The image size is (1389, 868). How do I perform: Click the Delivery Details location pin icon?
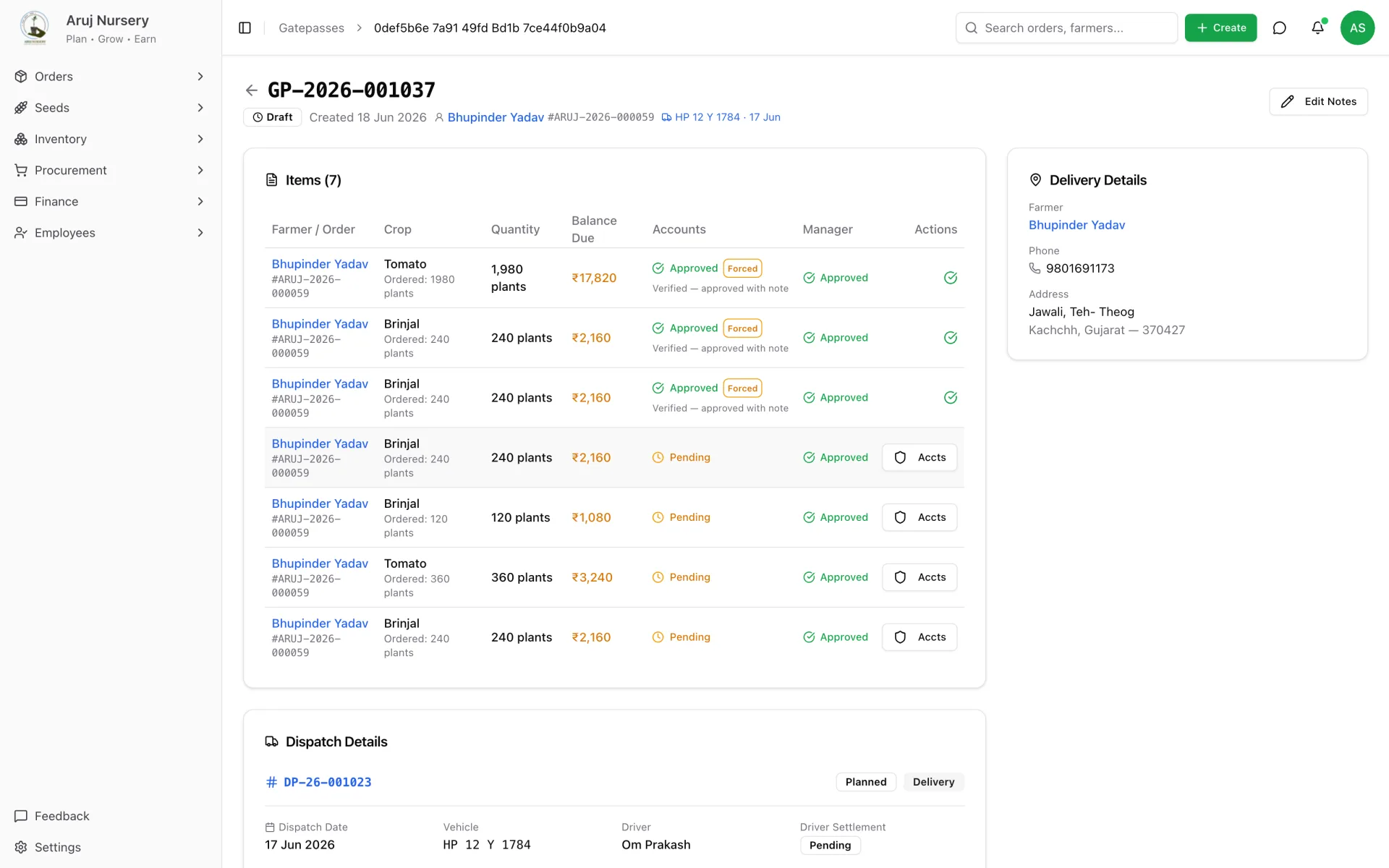[1035, 180]
